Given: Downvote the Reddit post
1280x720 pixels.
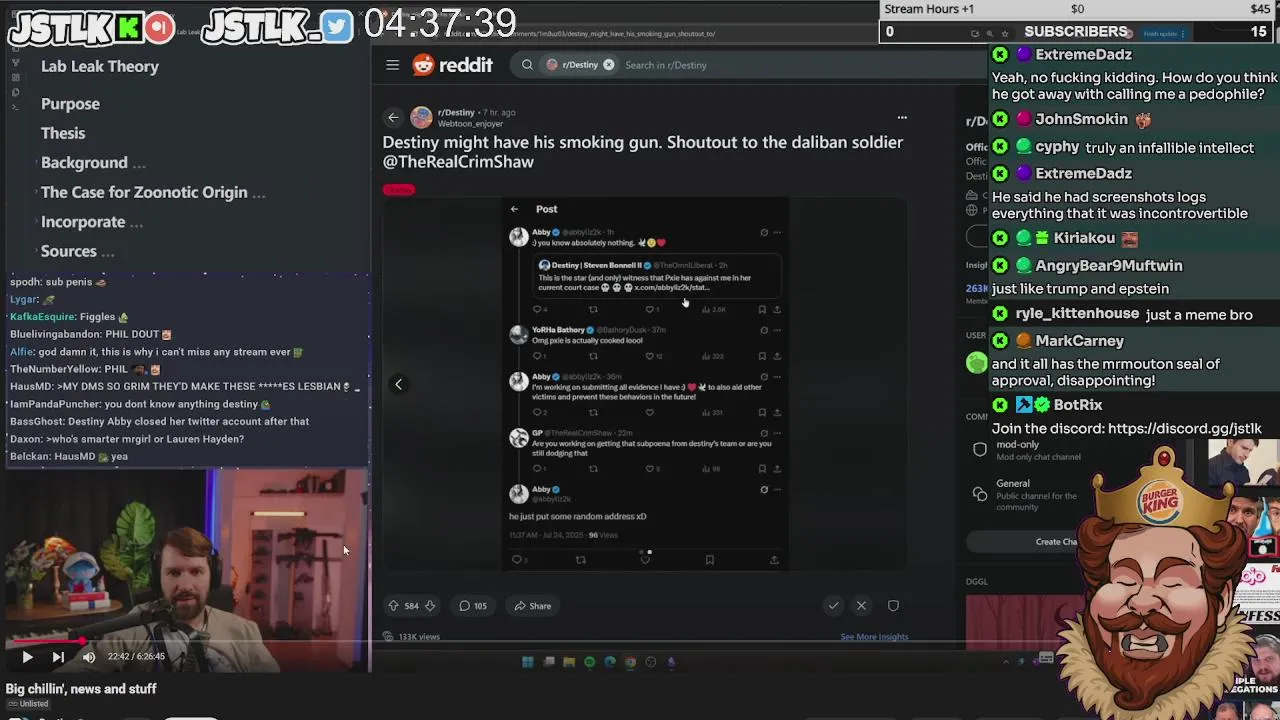Looking at the screenshot, I should point(430,606).
